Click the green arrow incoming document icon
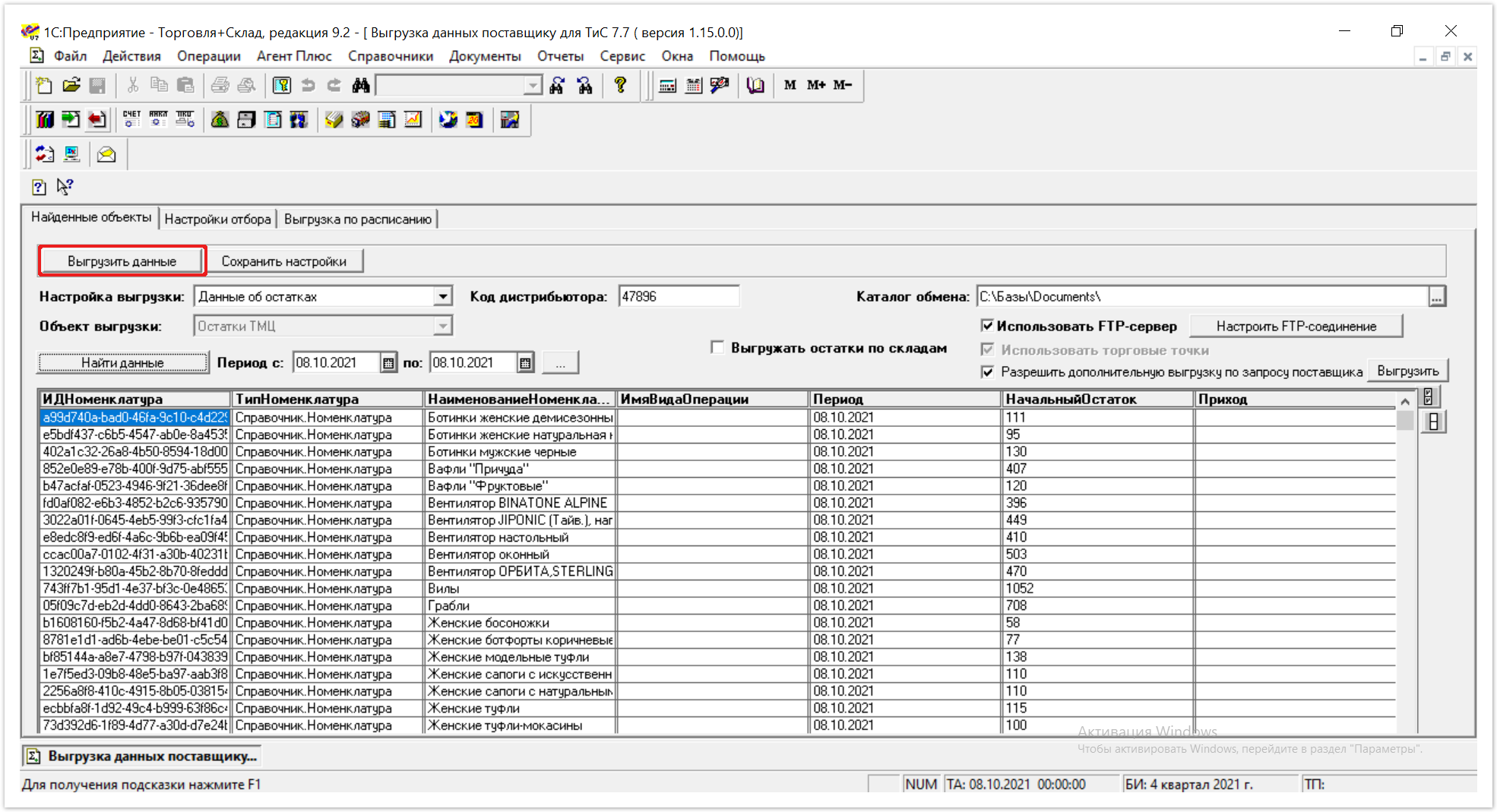The width and height of the screenshot is (1497, 812). tap(71, 119)
